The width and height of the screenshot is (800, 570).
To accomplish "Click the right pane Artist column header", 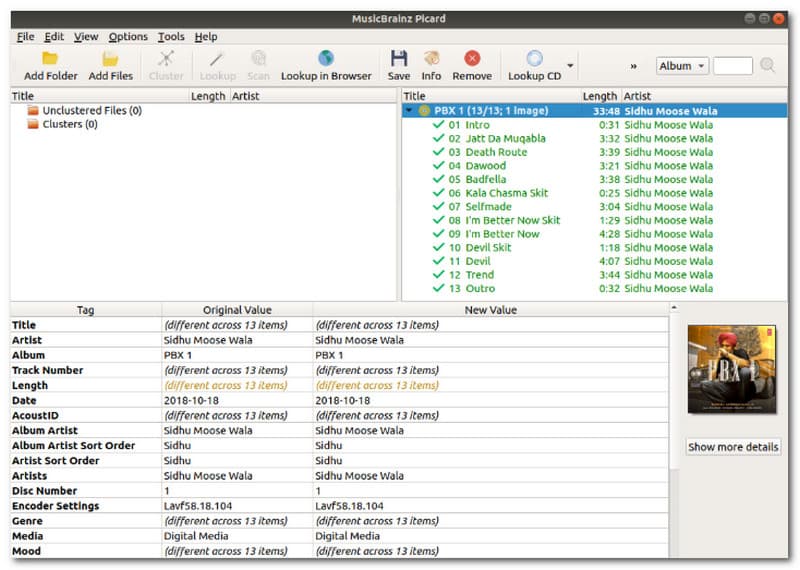I will tap(704, 96).
